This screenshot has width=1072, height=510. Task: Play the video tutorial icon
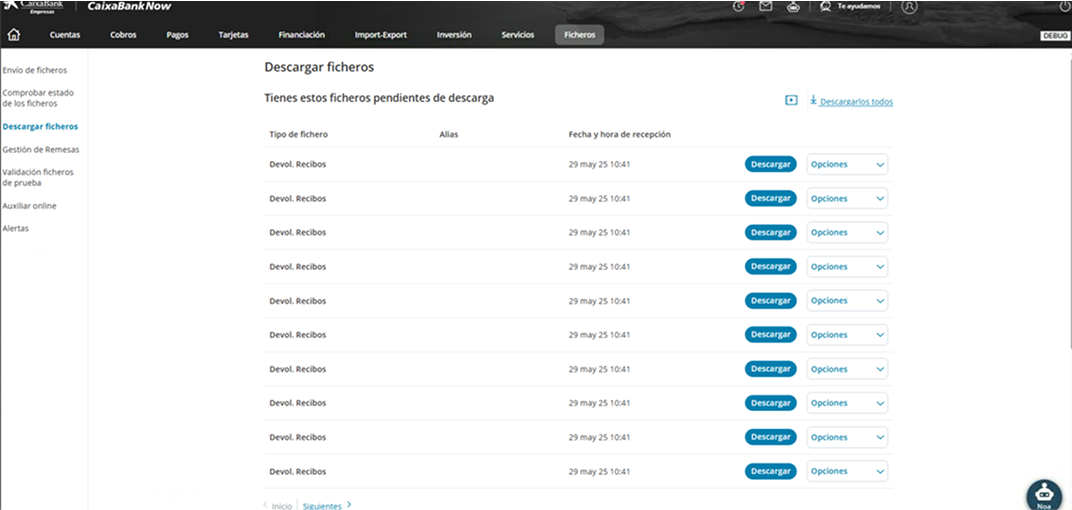[791, 100]
